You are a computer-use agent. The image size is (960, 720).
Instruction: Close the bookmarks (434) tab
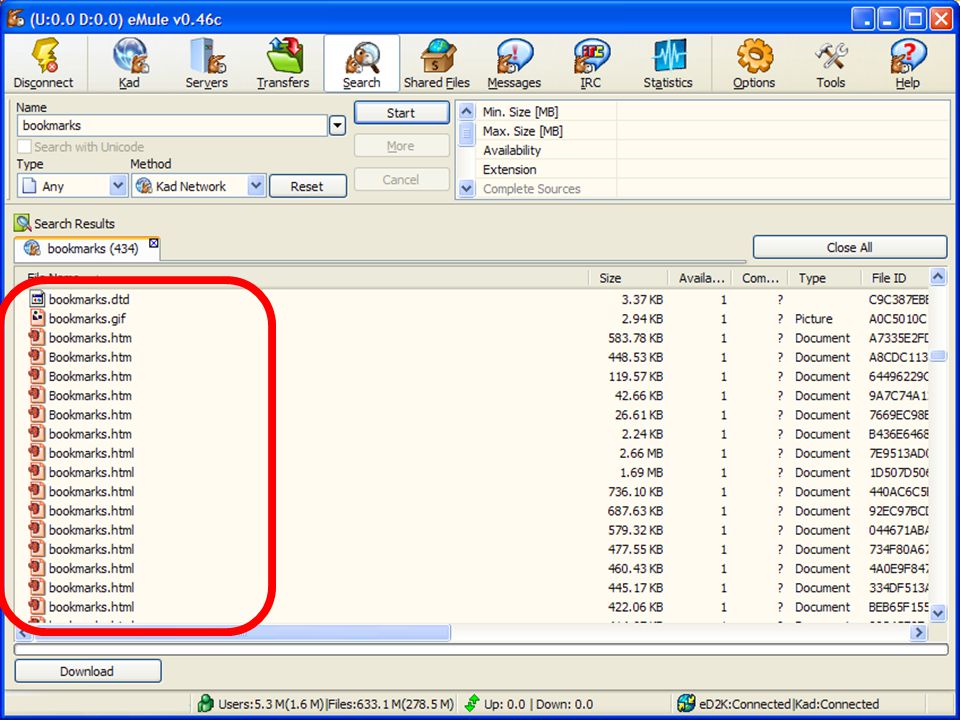154,243
